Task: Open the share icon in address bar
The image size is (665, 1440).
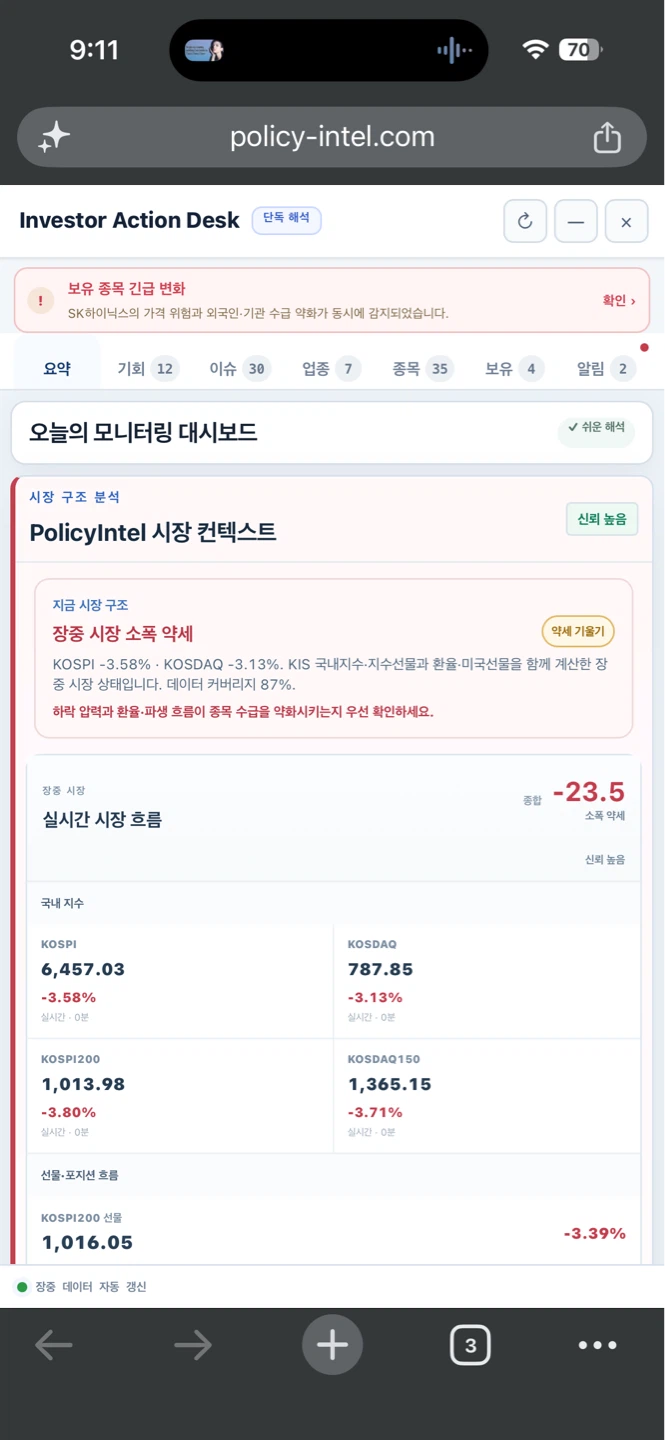Action: click(x=607, y=137)
